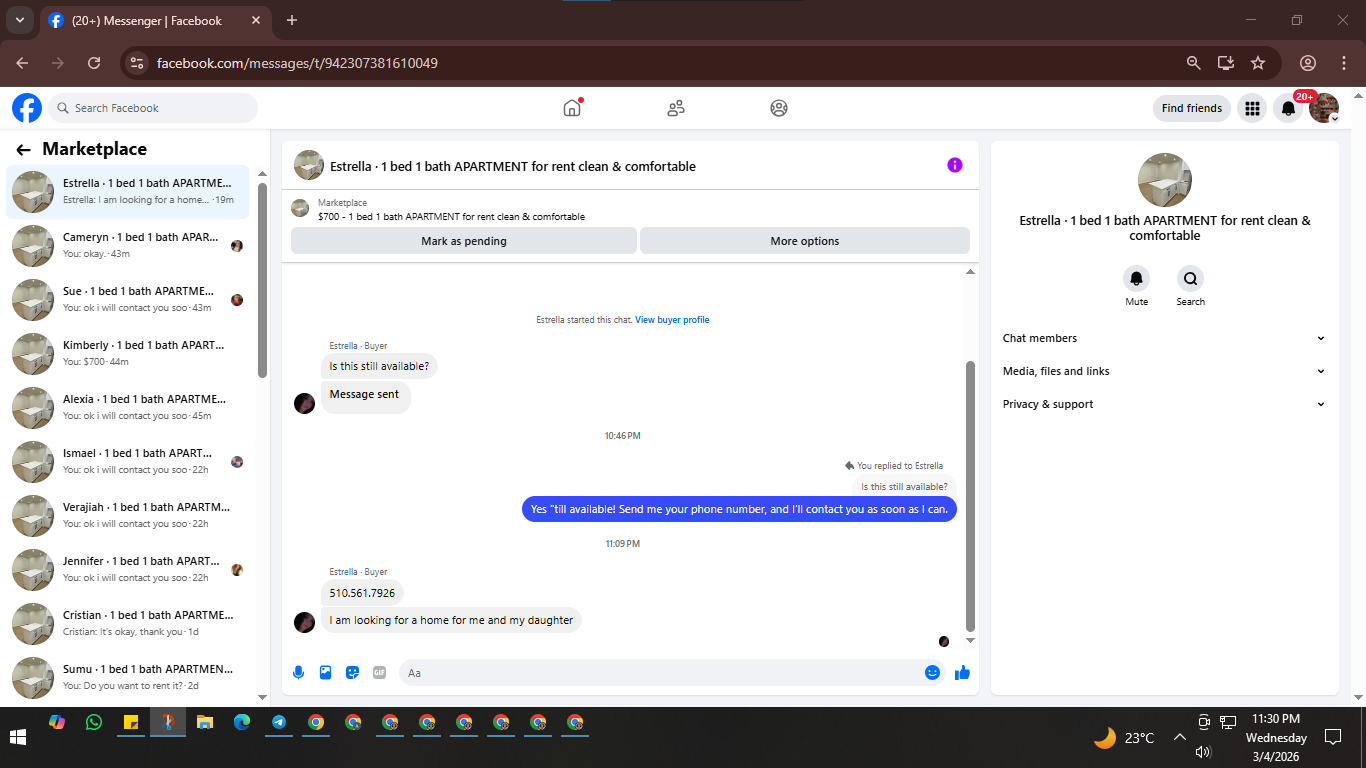Go to Facebook Home tab
Screen dimensions: 1366x768
point(572,108)
